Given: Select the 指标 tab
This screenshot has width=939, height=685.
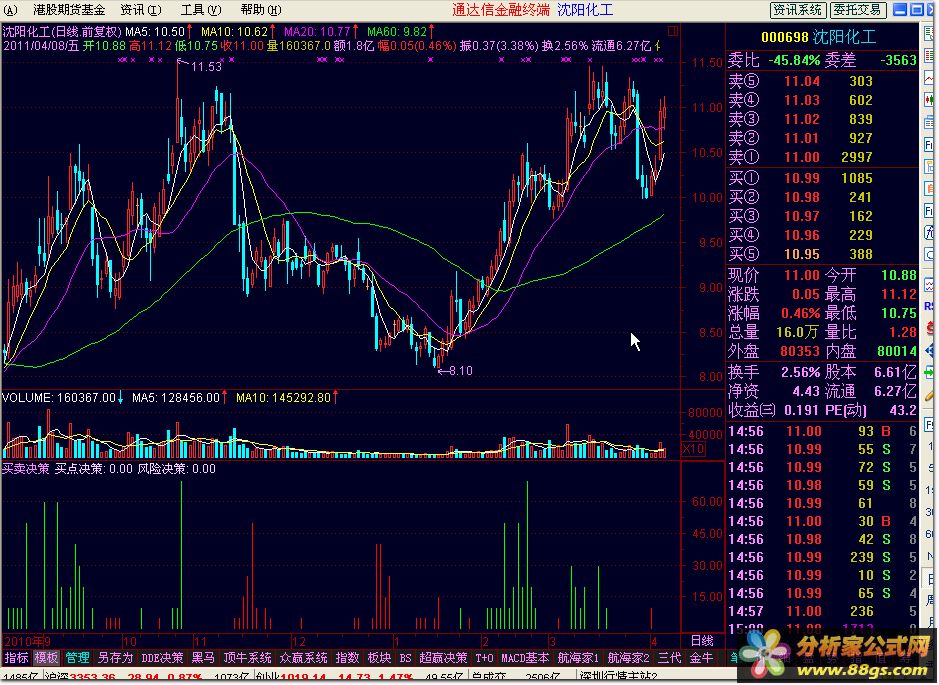Looking at the screenshot, I should [16, 658].
